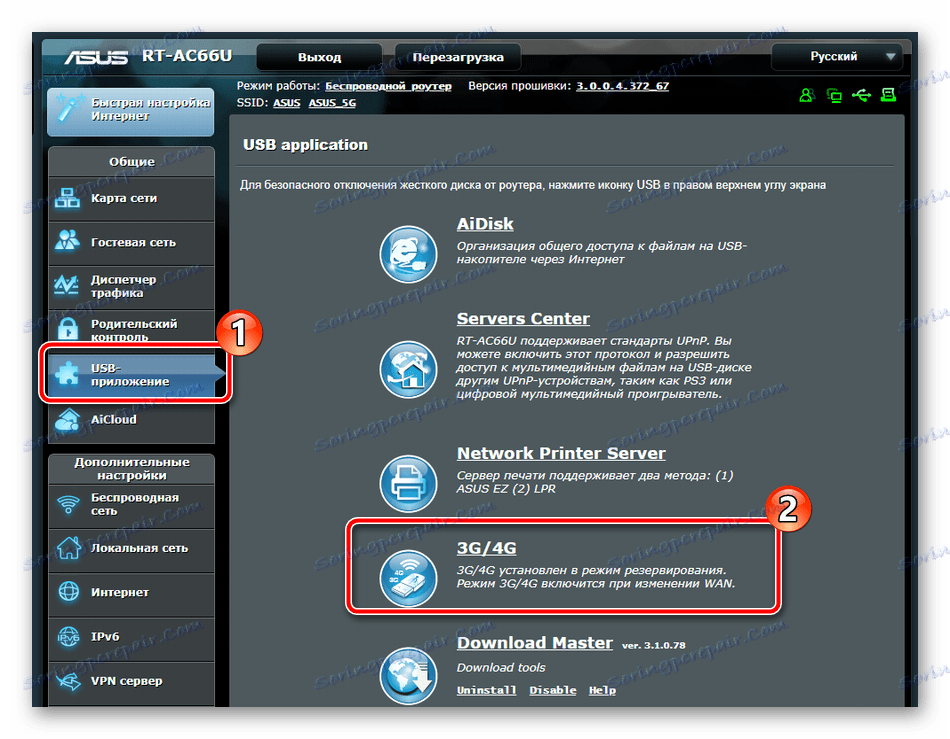The image size is (950, 739).
Task: Click the Беспроводная сеть Wi-Fi icon
Action: pyautogui.click(x=68, y=504)
